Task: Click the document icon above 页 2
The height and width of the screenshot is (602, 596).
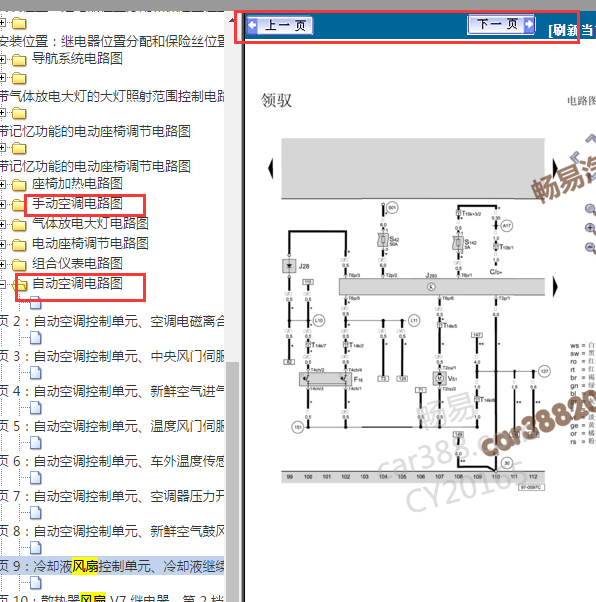Action: 36,303
